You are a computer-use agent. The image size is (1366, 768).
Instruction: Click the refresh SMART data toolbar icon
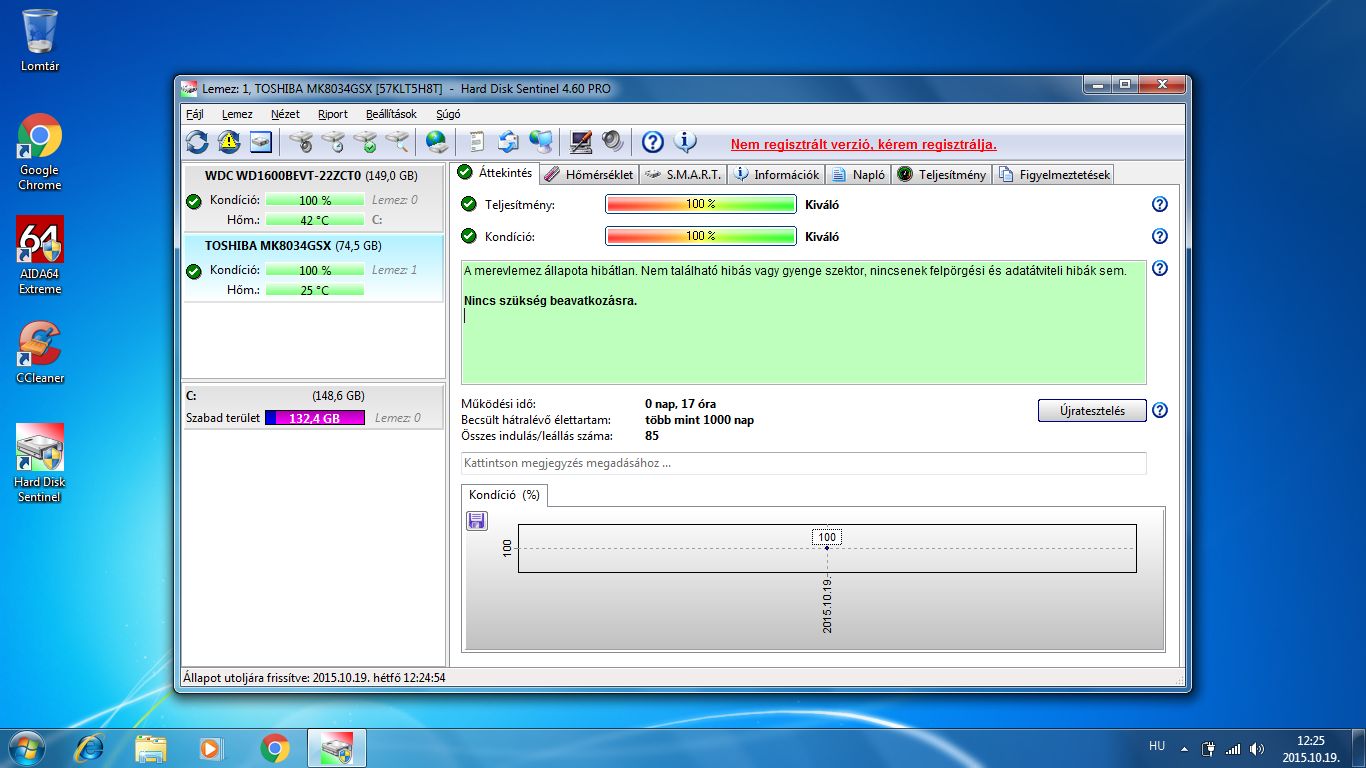pyautogui.click(x=197, y=142)
